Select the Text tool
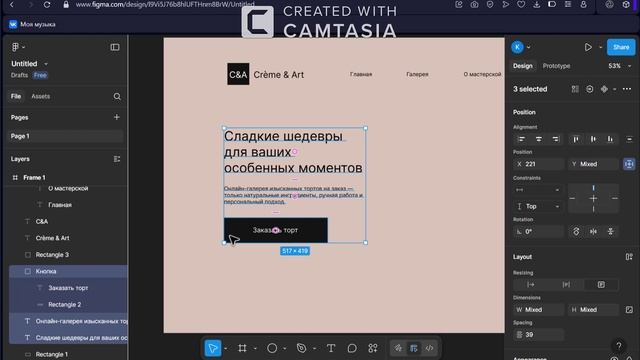 coord(331,348)
